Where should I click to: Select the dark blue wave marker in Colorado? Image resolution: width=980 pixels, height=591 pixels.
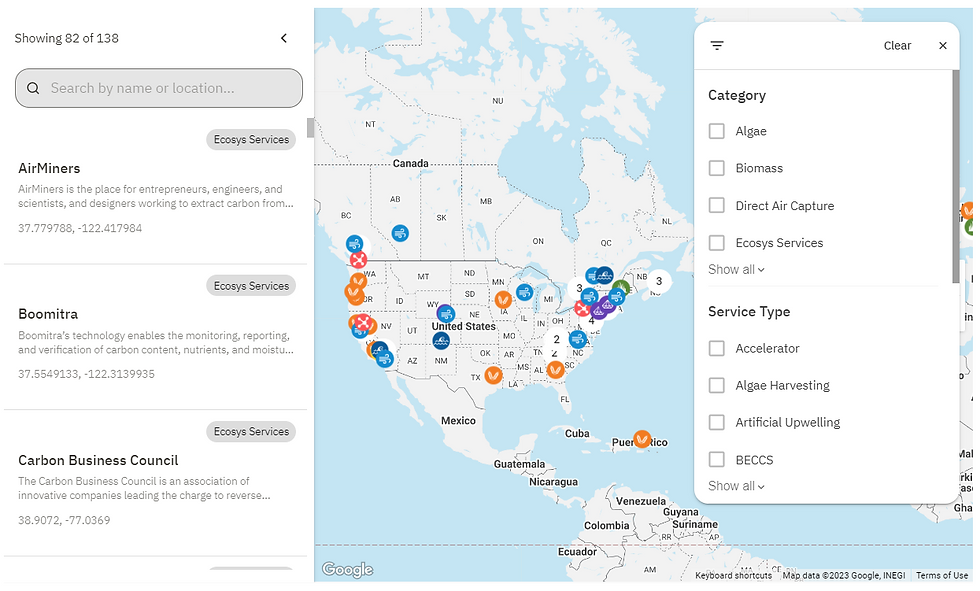441,340
